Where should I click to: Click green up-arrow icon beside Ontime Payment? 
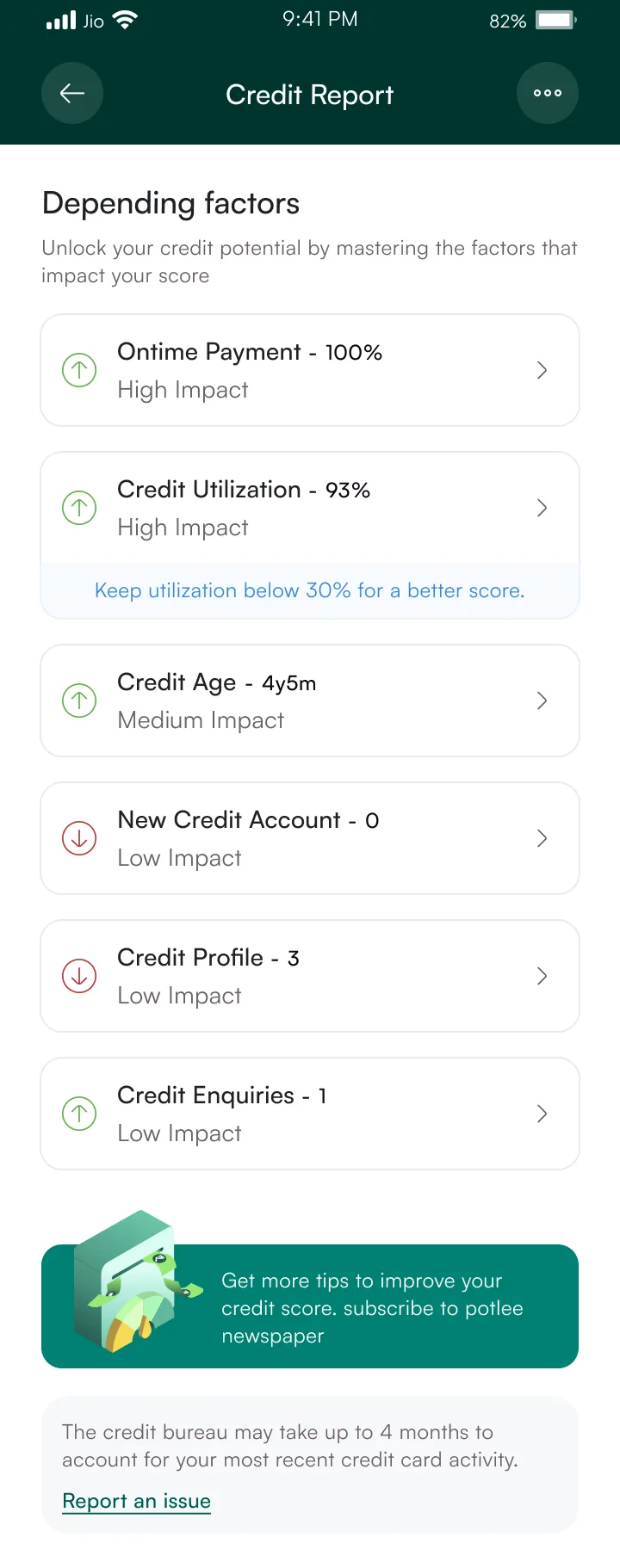click(x=79, y=370)
